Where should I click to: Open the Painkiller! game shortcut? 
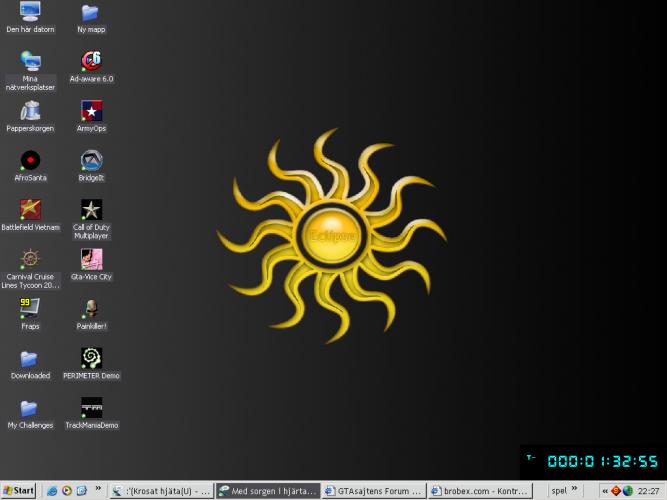(x=91, y=308)
